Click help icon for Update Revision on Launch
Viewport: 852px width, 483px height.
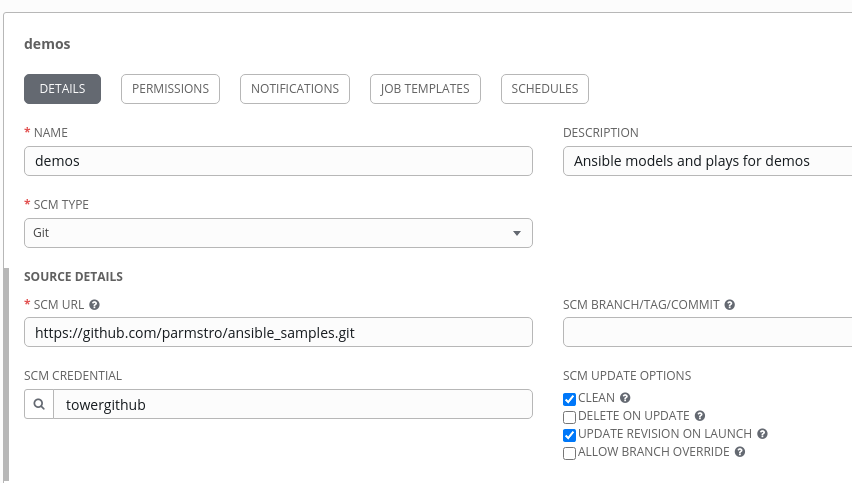tap(762, 434)
